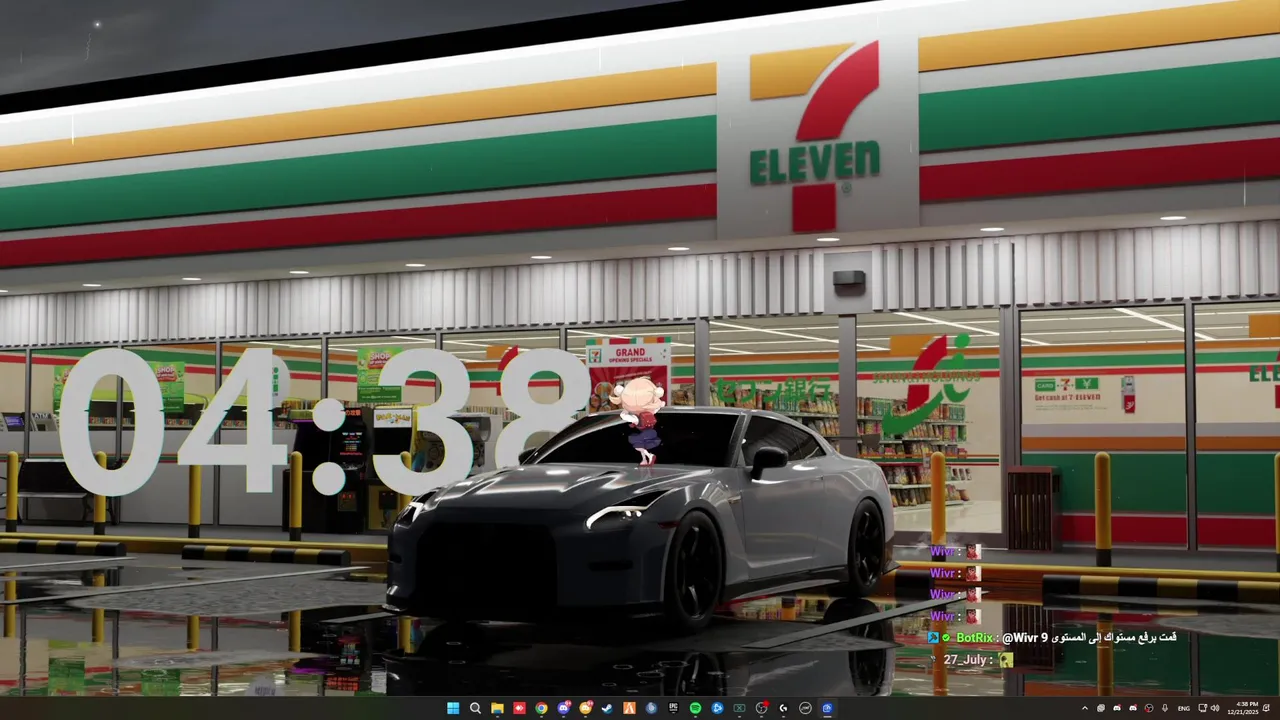Open the OBS system tray icon
Image resolution: width=1280 pixels, height=720 pixels.
point(1149,708)
